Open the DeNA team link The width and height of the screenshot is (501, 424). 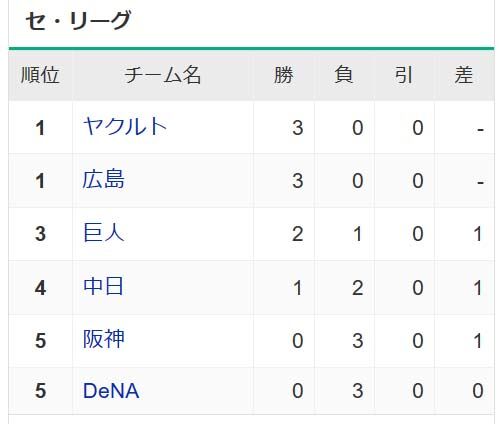pyautogui.click(x=111, y=391)
